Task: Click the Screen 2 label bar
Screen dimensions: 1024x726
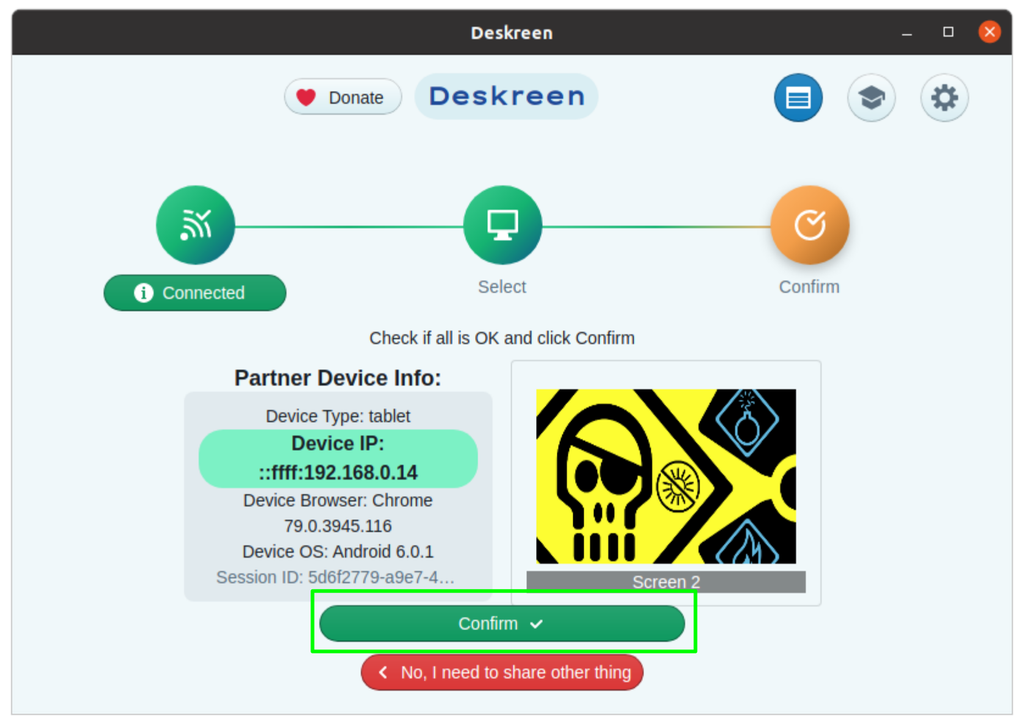Action: pos(665,581)
